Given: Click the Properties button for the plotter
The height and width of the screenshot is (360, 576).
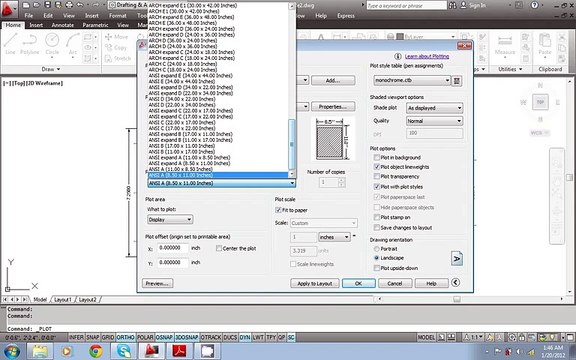Looking at the screenshot, I should [x=333, y=107].
